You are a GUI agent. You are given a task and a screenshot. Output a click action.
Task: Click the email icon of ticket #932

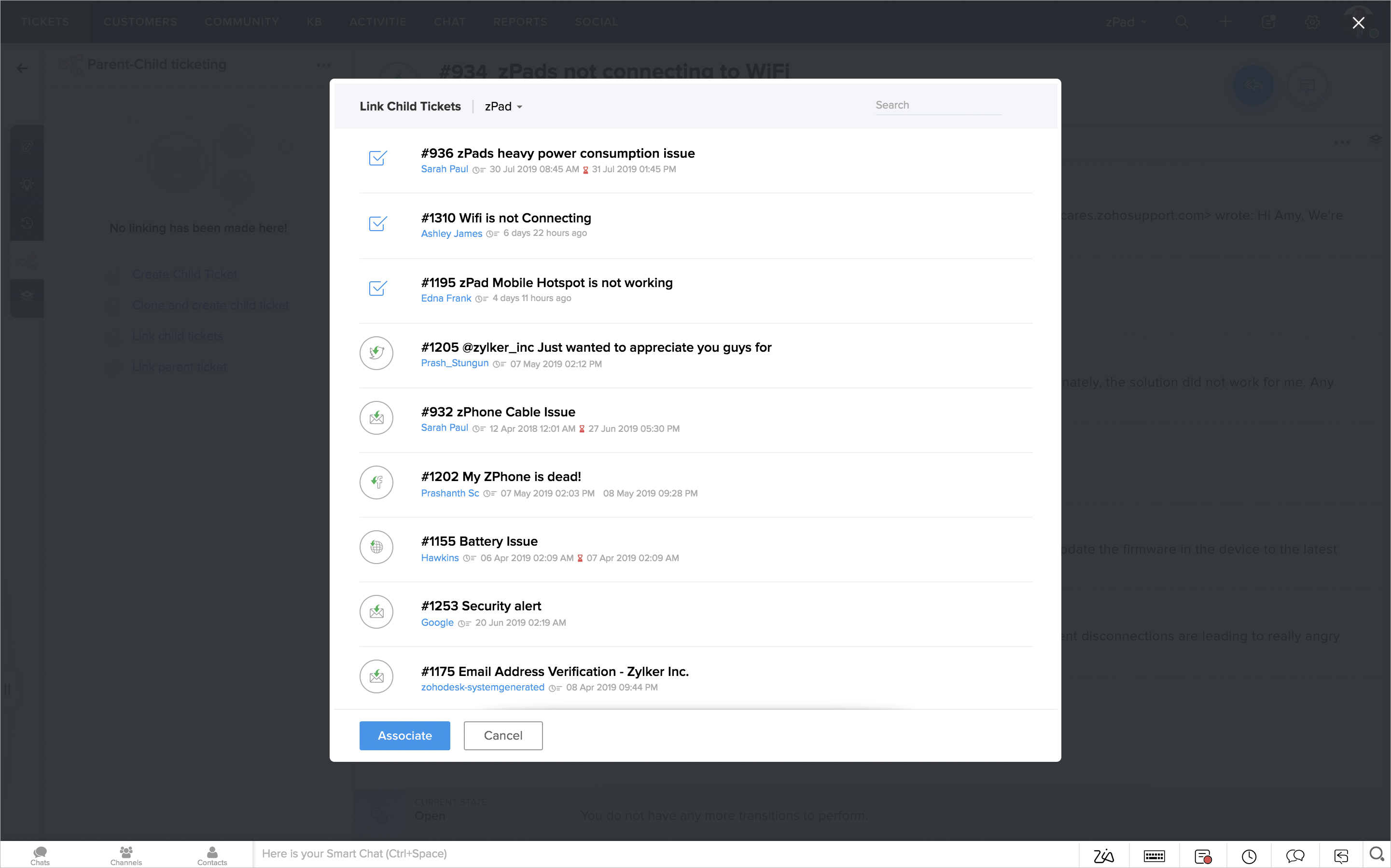coord(376,417)
